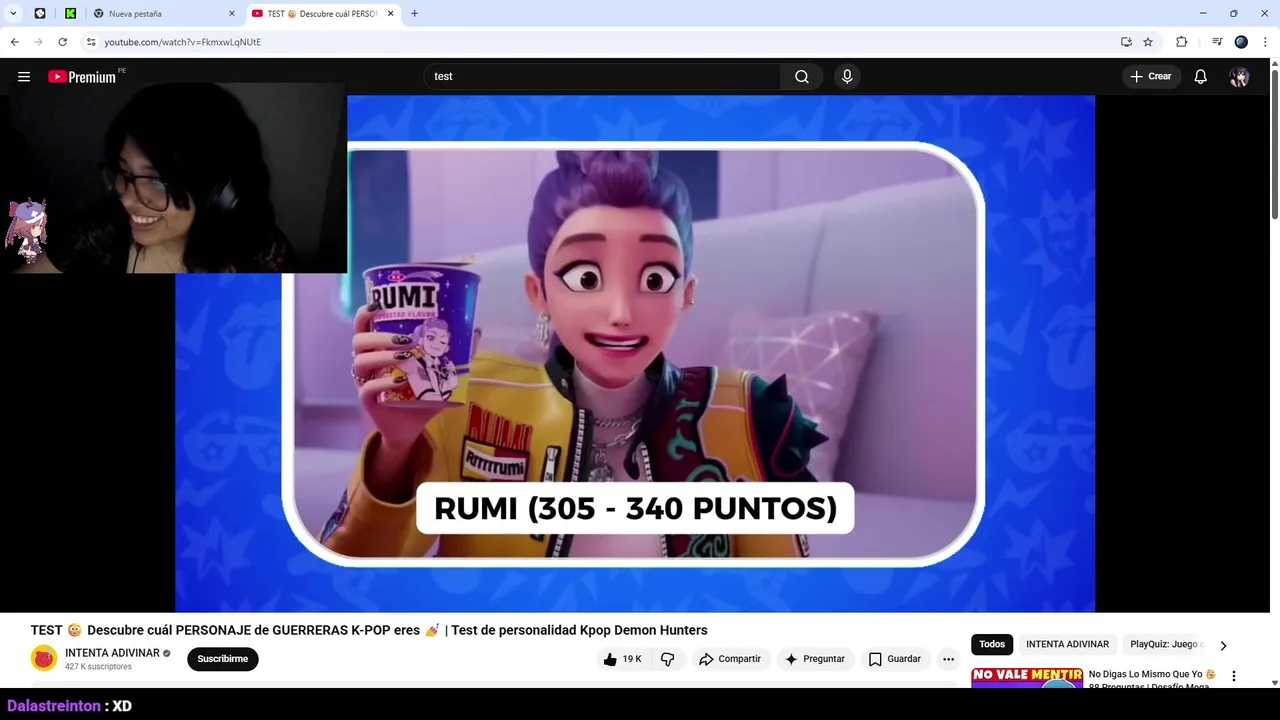1280x720 pixels.
Task: Click the address bar URL
Action: click(x=183, y=42)
